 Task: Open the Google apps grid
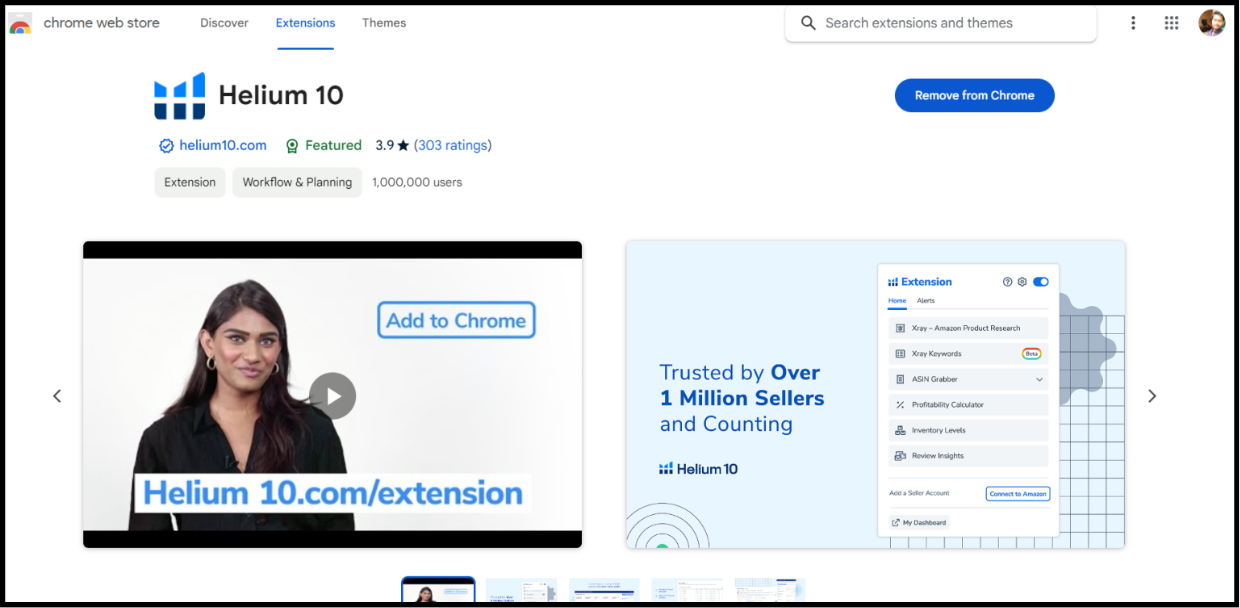[1171, 22]
